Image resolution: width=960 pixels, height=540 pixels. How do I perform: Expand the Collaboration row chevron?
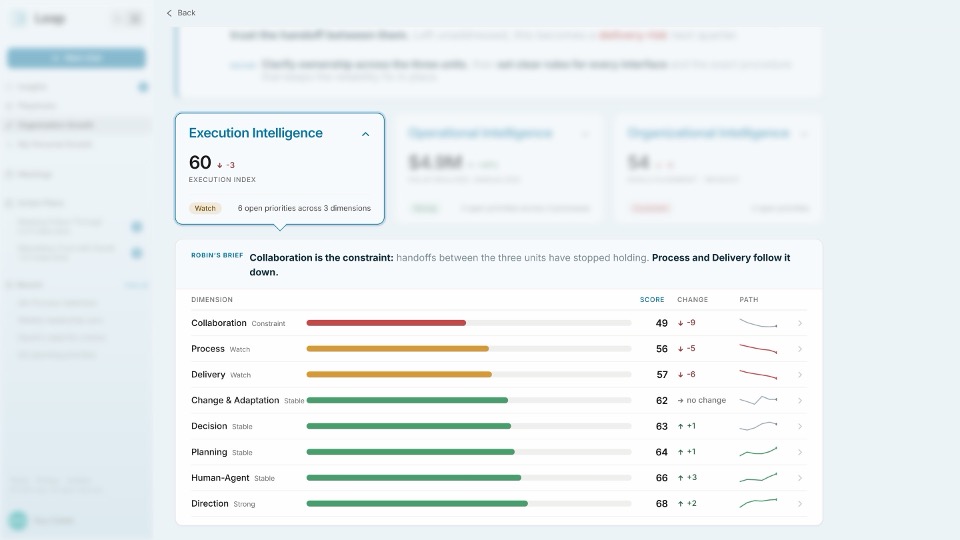point(800,323)
